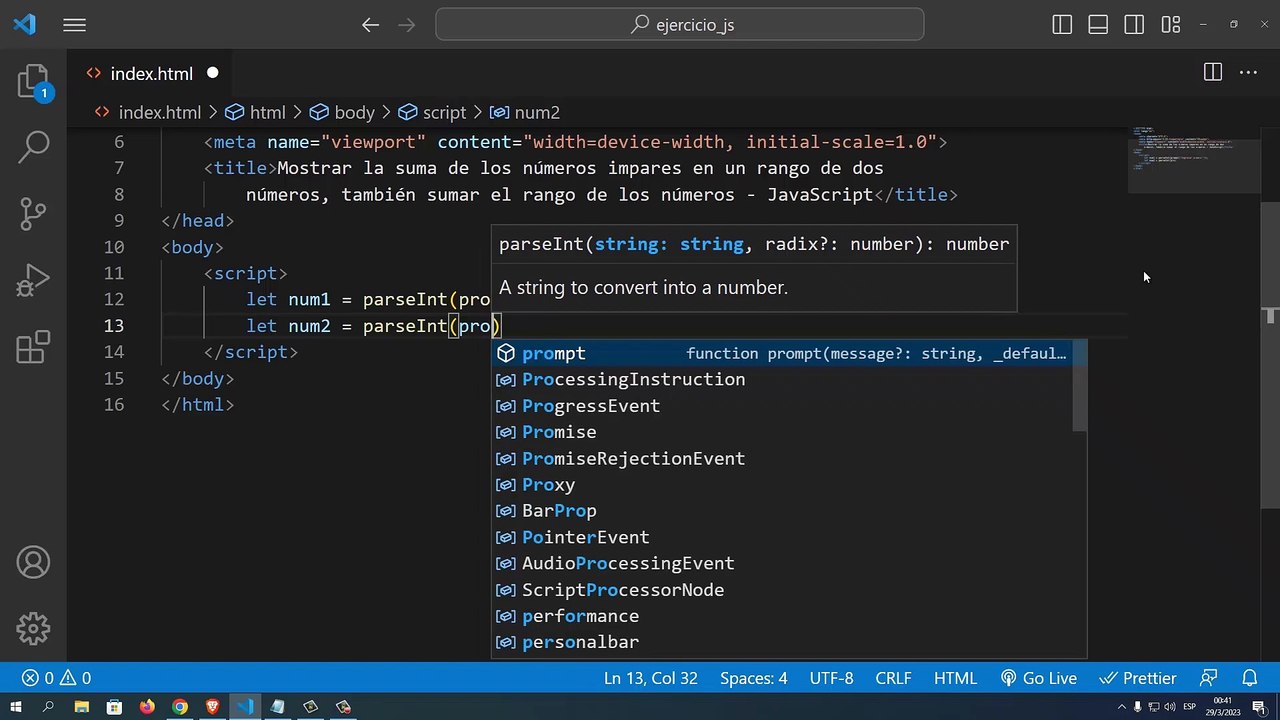
Task: Open editor More Actions ellipsis menu
Action: [1248, 73]
